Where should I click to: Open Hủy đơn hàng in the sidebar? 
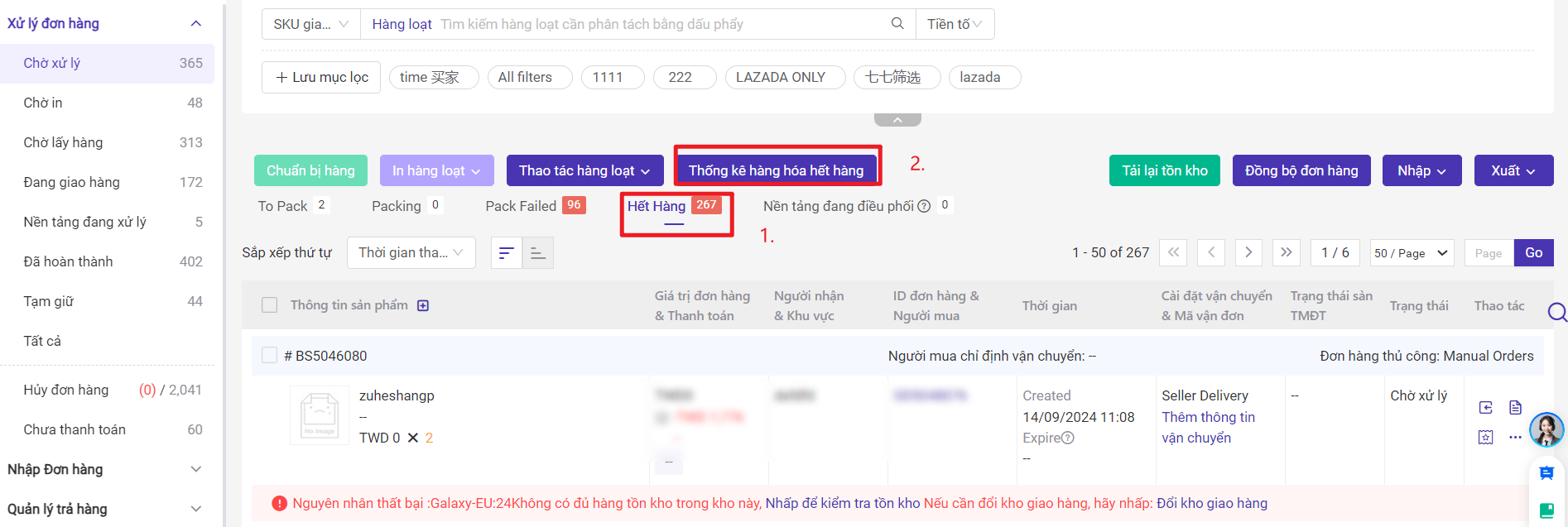(108, 390)
